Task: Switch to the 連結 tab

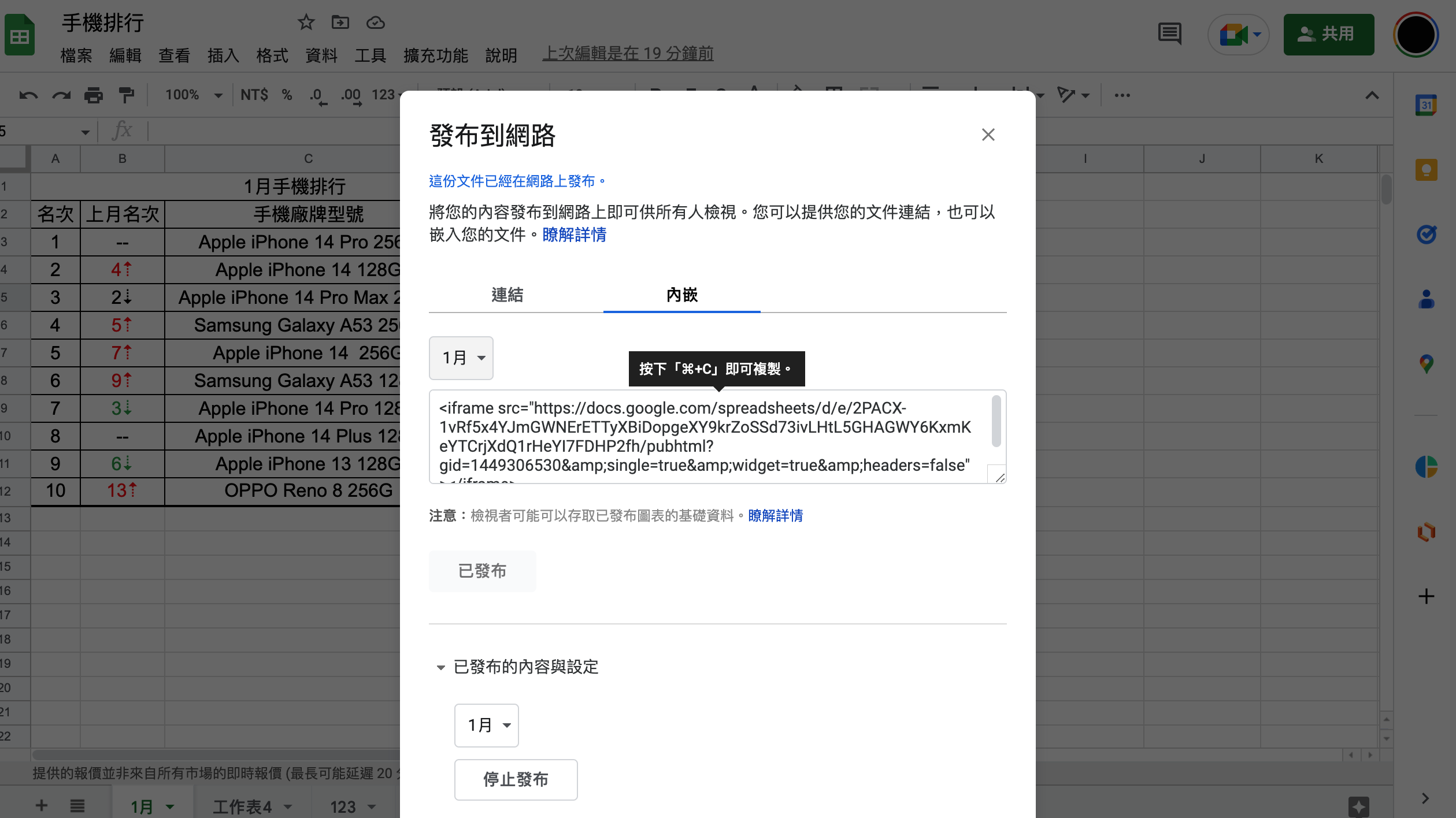Action: click(x=507, y=295)
